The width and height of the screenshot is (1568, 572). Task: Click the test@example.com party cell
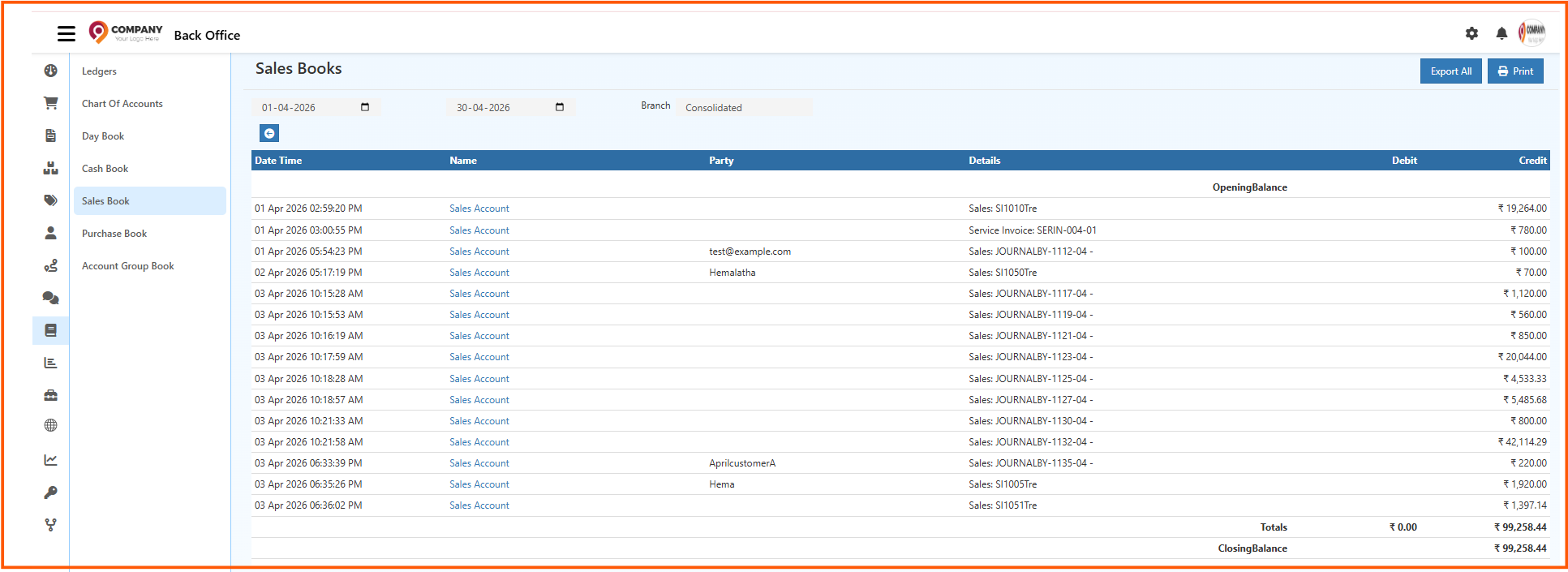[750, 252]
